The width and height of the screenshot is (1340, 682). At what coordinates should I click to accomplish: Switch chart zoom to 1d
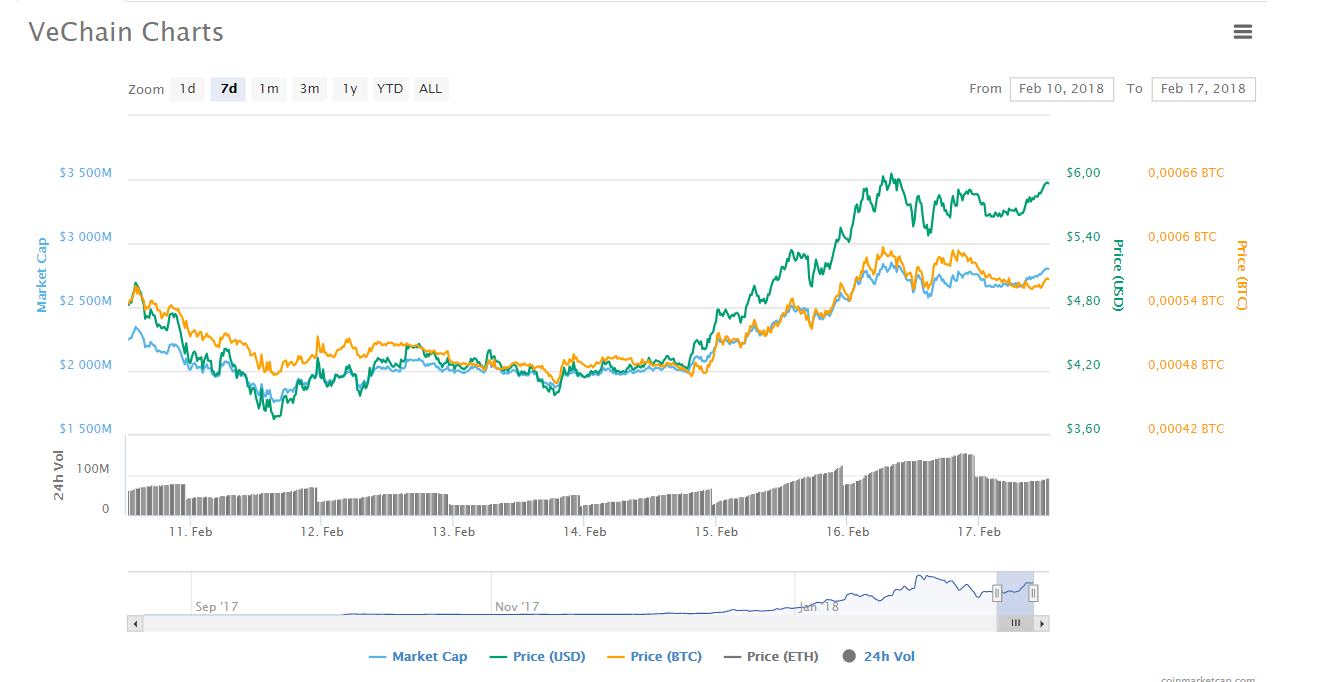[x=187, y=88]
